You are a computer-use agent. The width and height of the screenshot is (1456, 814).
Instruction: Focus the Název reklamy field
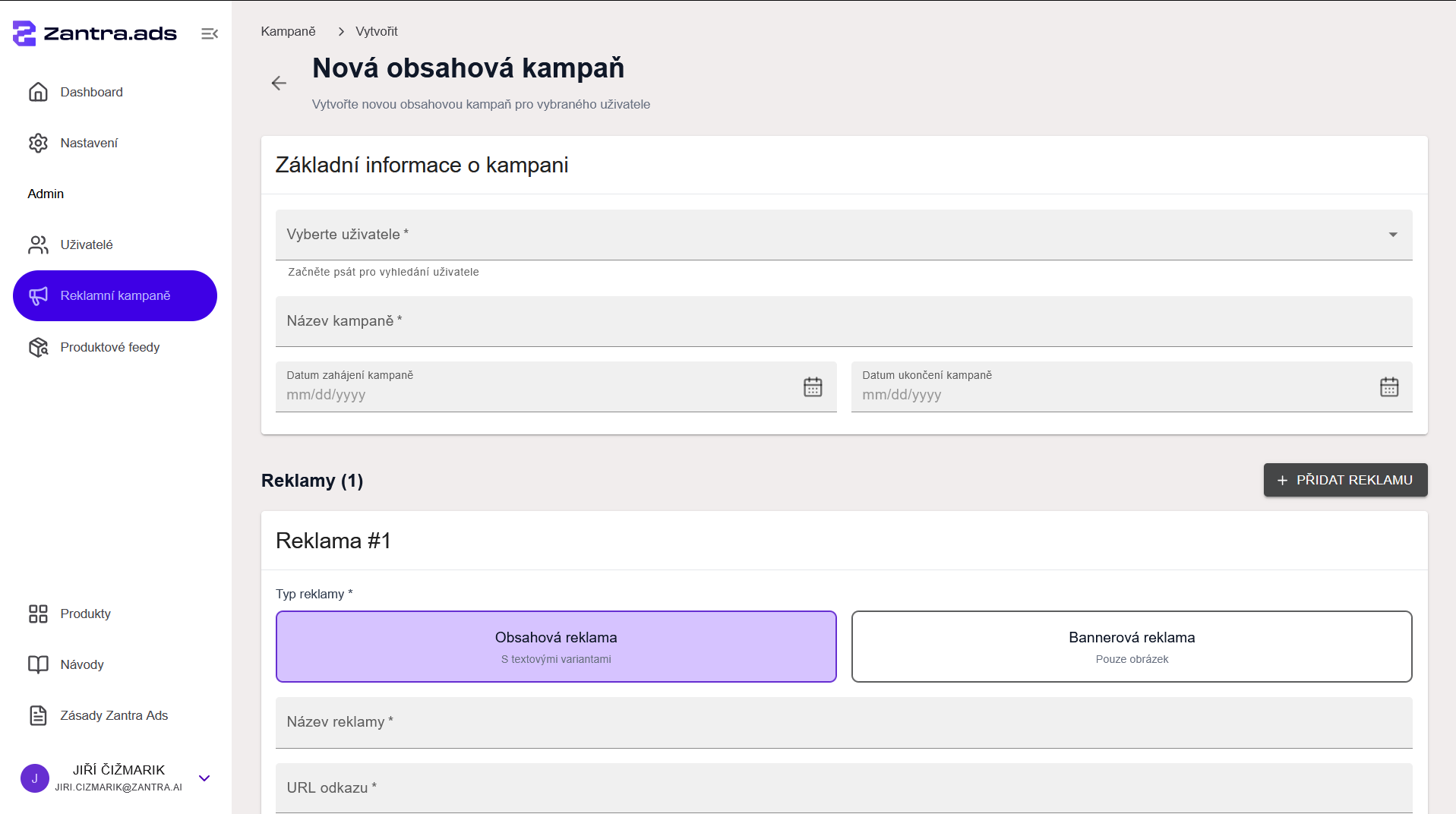pos(844,722)
